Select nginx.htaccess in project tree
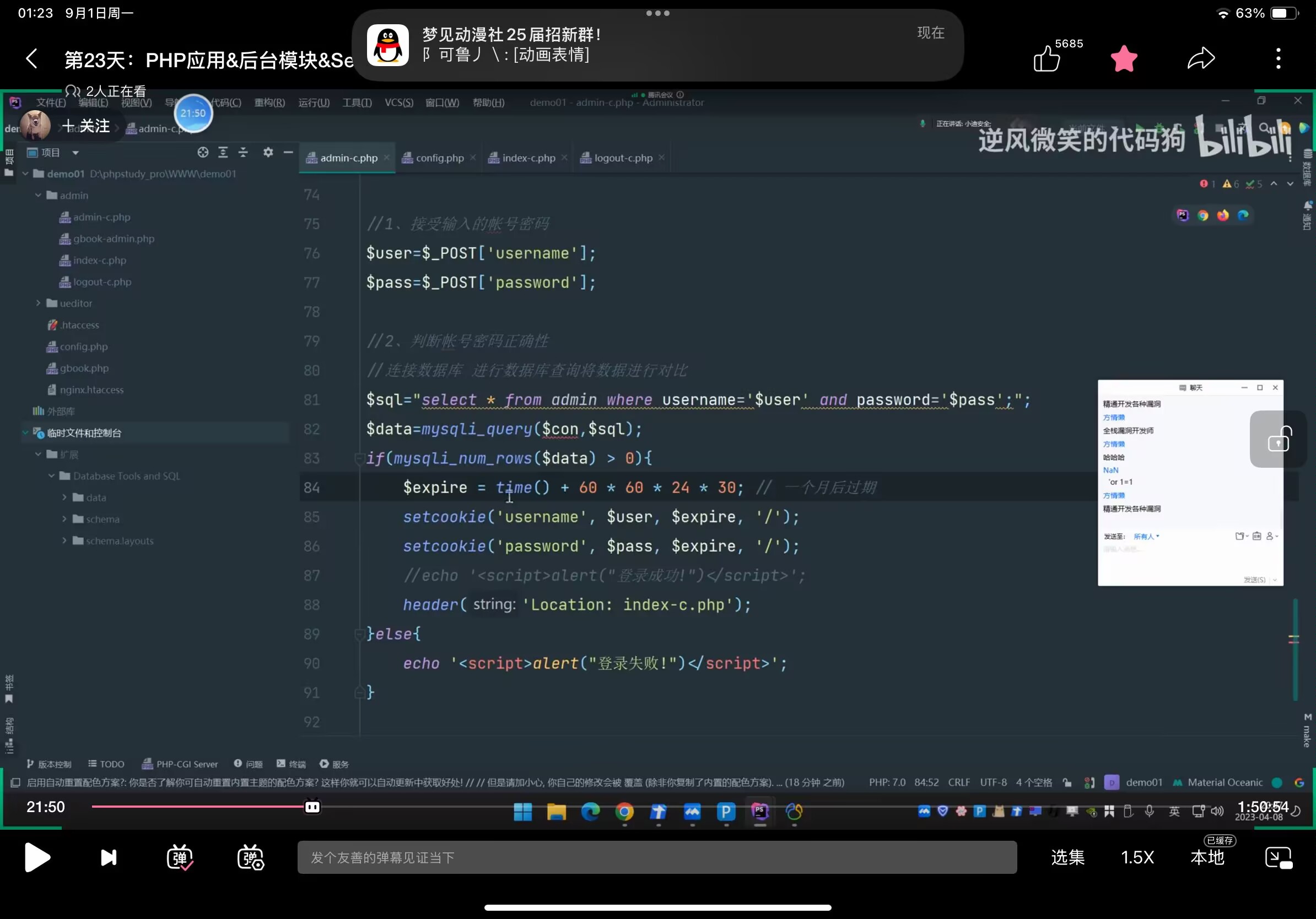 click(x=85, y=390)
